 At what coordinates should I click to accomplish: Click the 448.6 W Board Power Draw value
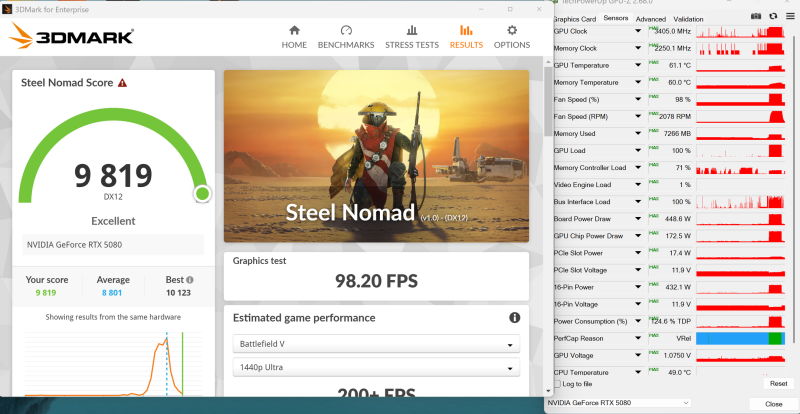[679, 219]
